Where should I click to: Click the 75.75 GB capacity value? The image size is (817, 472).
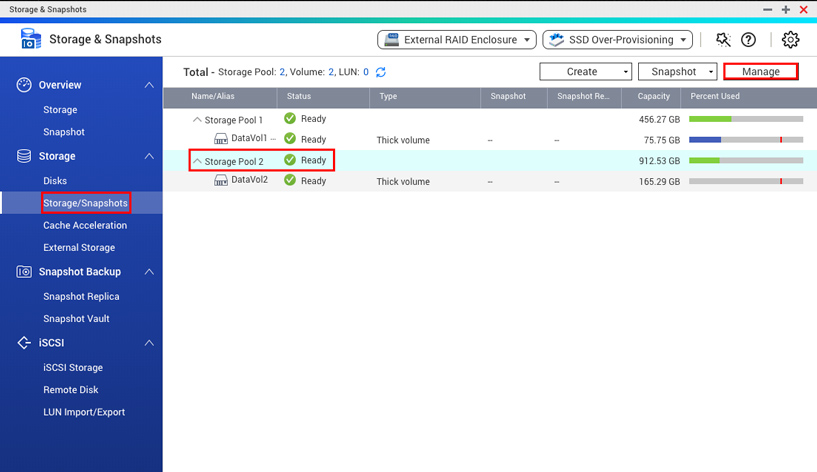[662, 140]
